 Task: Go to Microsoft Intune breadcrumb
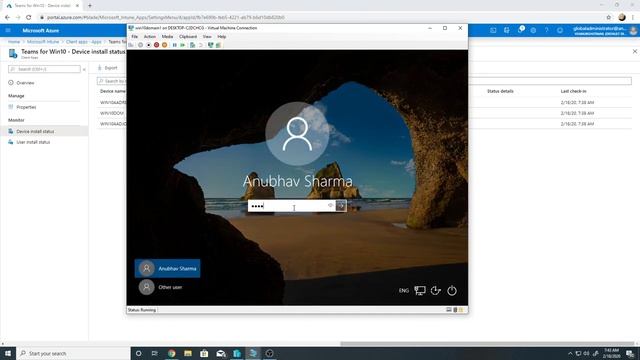43,42
